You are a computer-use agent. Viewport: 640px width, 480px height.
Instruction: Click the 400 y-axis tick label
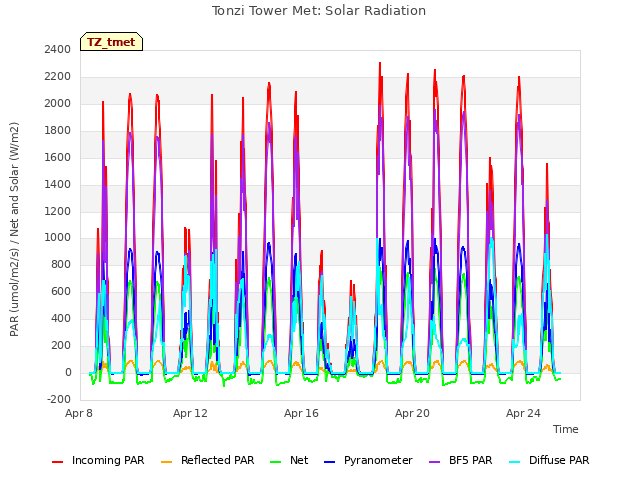(61, 319)
